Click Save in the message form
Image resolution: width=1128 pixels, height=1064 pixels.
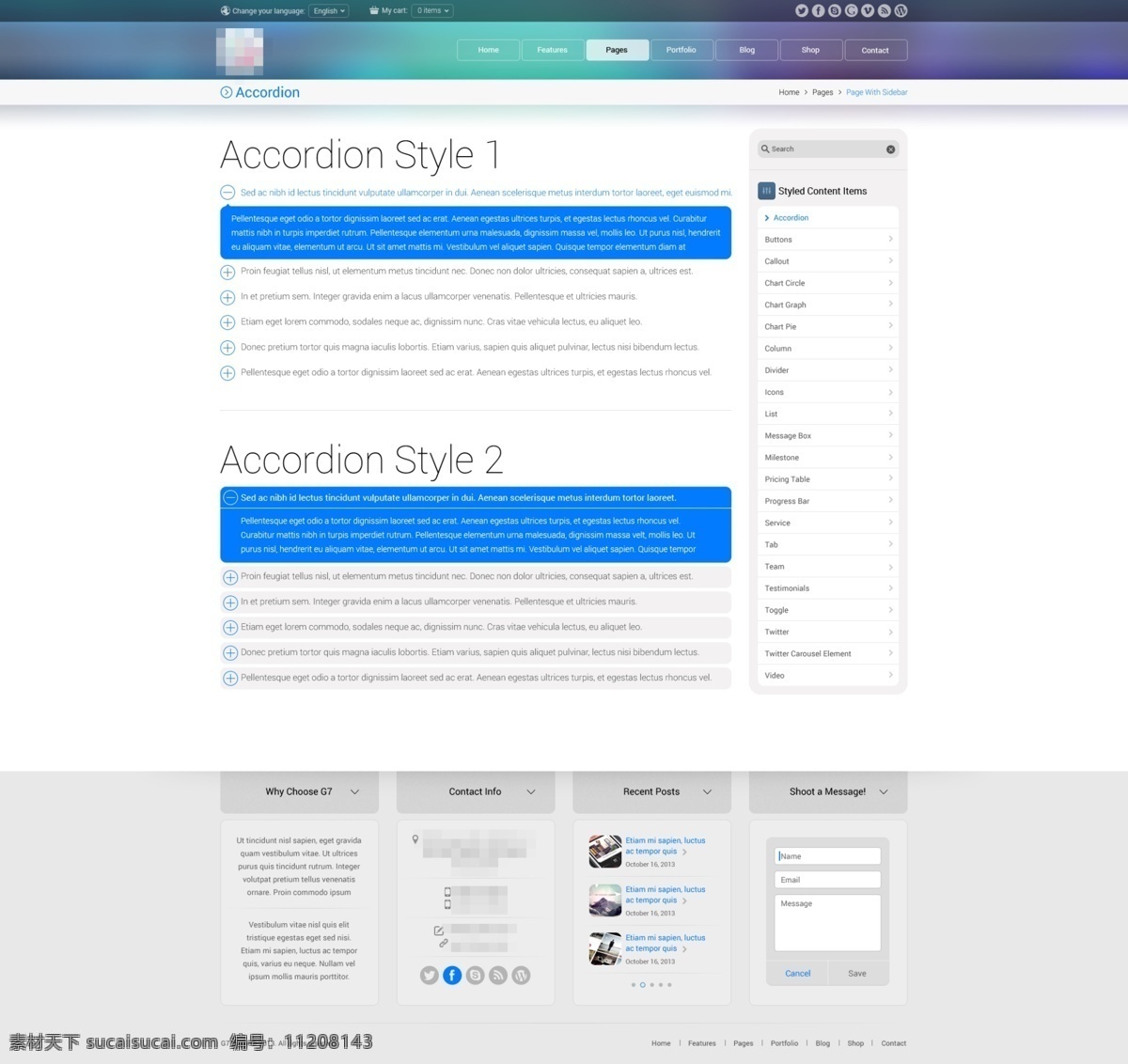pos(857,974)
